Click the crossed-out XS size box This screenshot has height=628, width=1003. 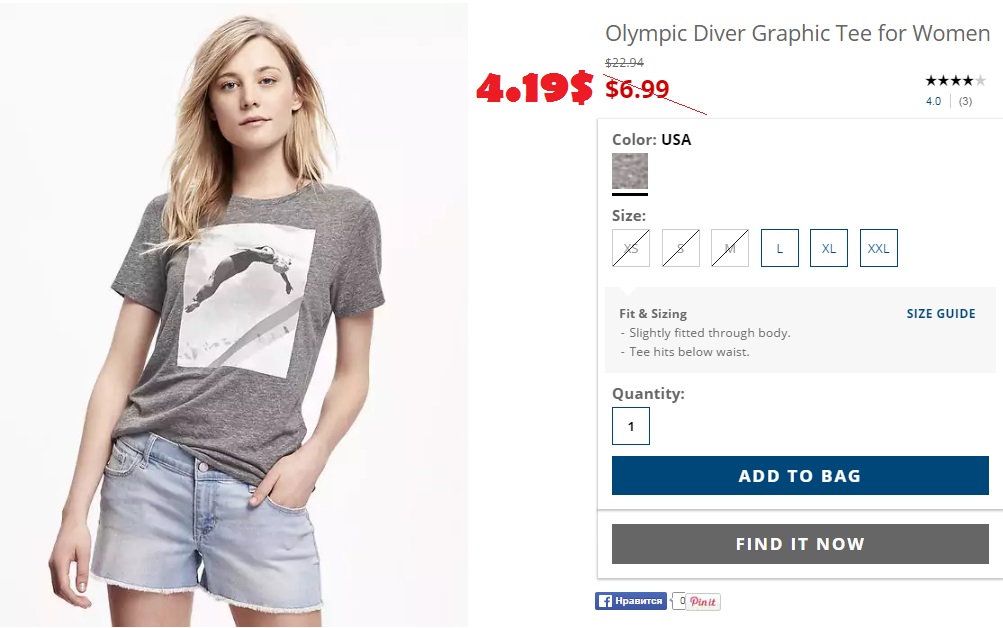point(631,248)
